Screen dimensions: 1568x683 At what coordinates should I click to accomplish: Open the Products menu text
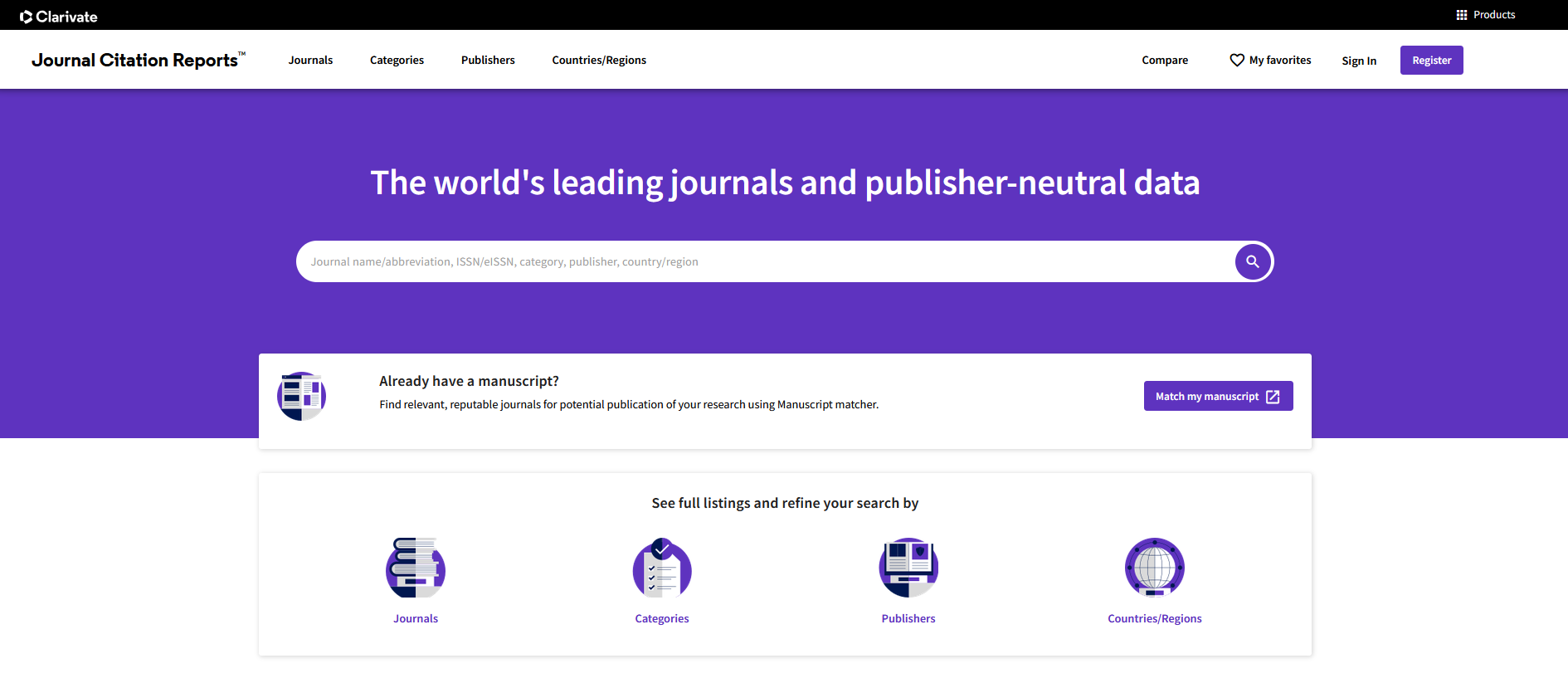coord(1494,15)
